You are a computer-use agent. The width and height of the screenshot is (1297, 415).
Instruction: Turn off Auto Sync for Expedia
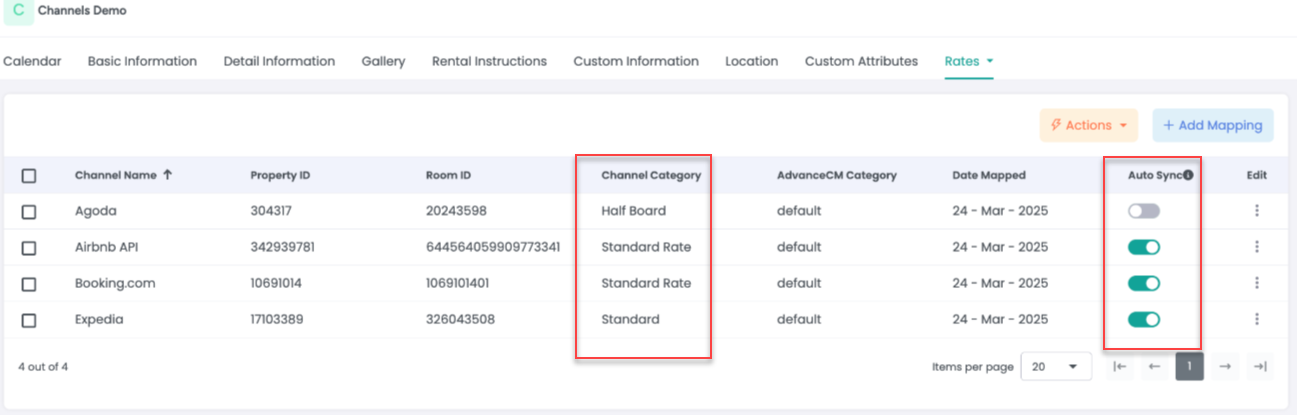pos(1144,319)
